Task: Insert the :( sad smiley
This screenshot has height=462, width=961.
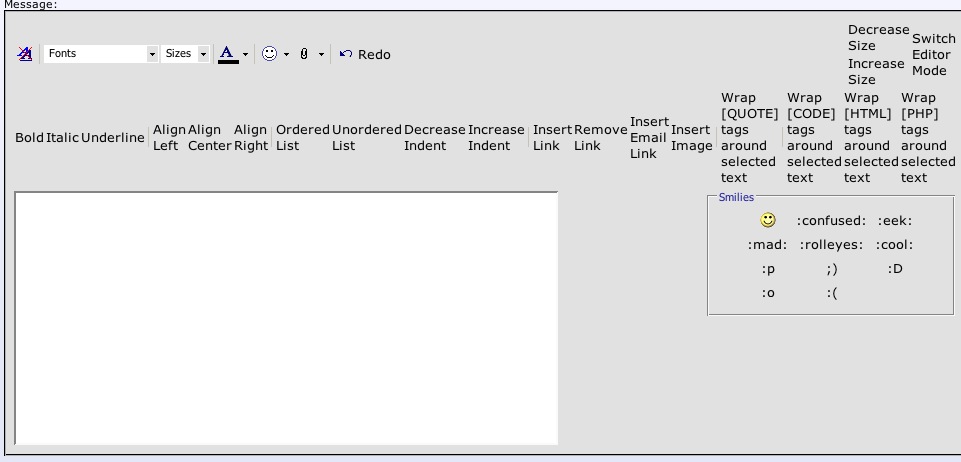Action: (x=832, y=293)
